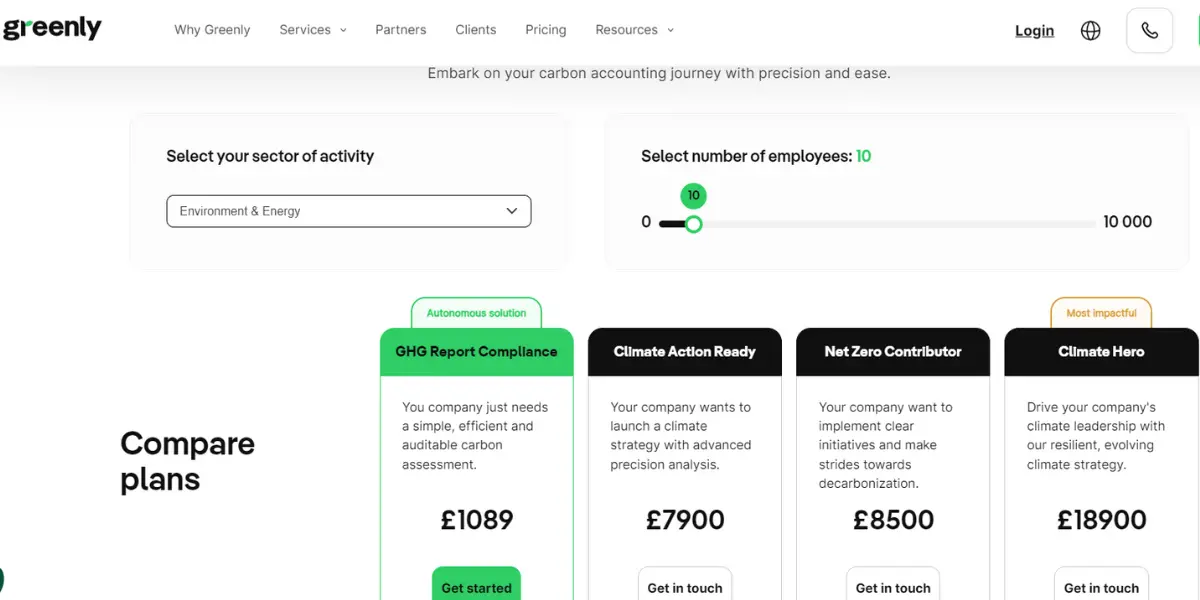
Task: Click Get in touch under Net Zero Contributor
Action: [893, 587]
